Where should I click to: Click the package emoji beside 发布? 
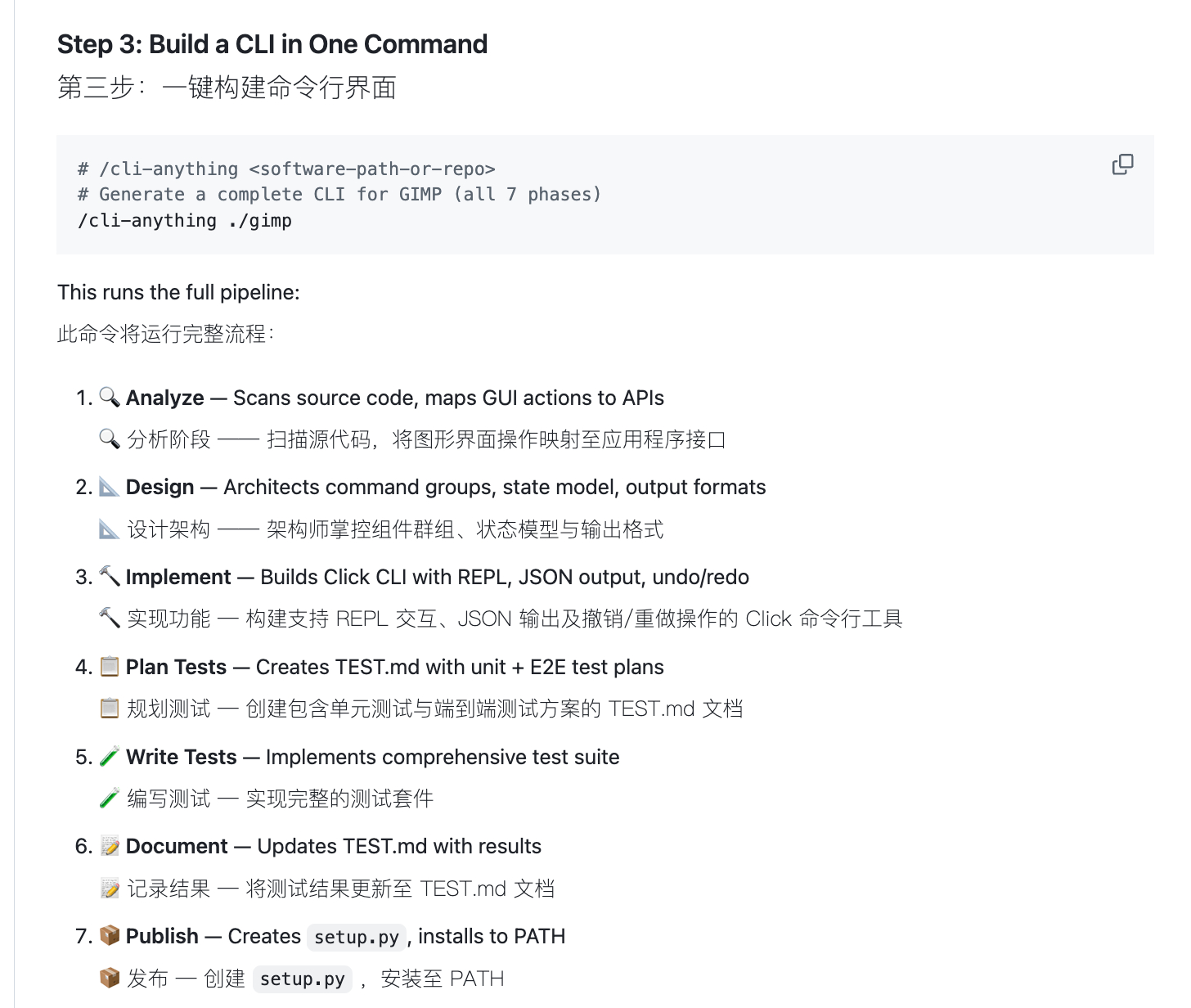coord(110,978)
